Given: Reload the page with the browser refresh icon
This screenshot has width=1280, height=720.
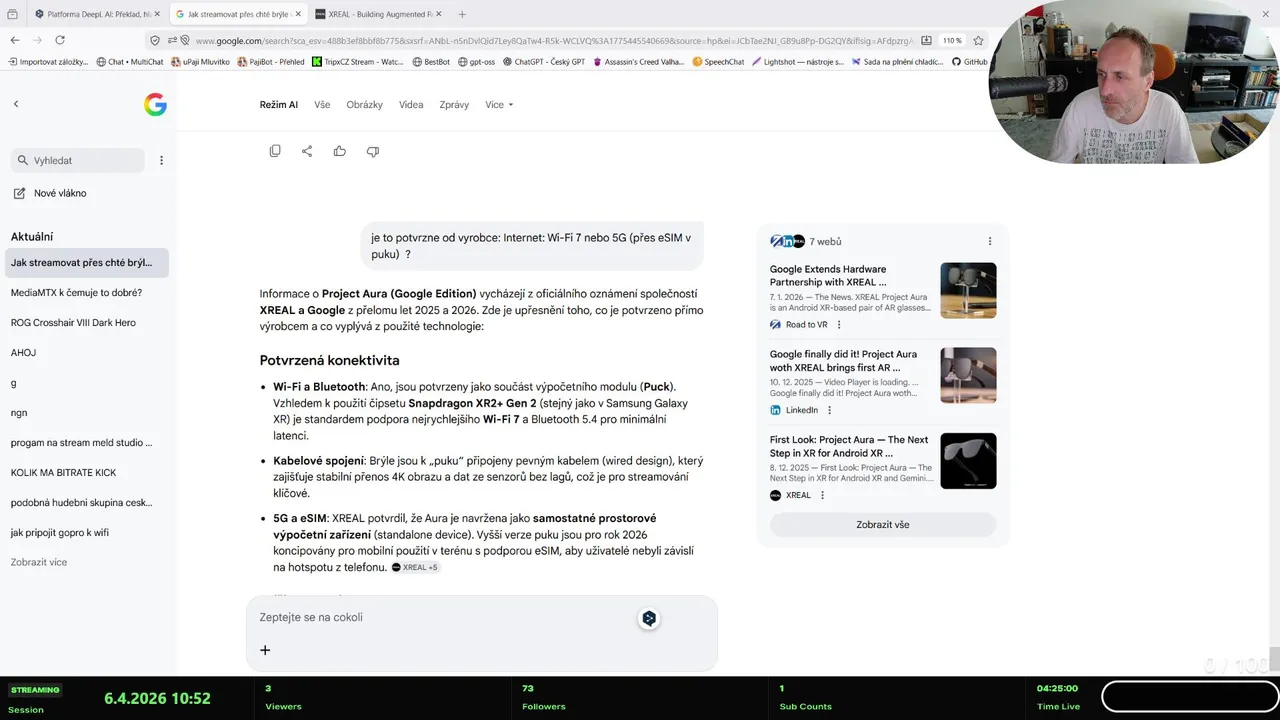Looking at the screenshot, I should tap(60, 40).
